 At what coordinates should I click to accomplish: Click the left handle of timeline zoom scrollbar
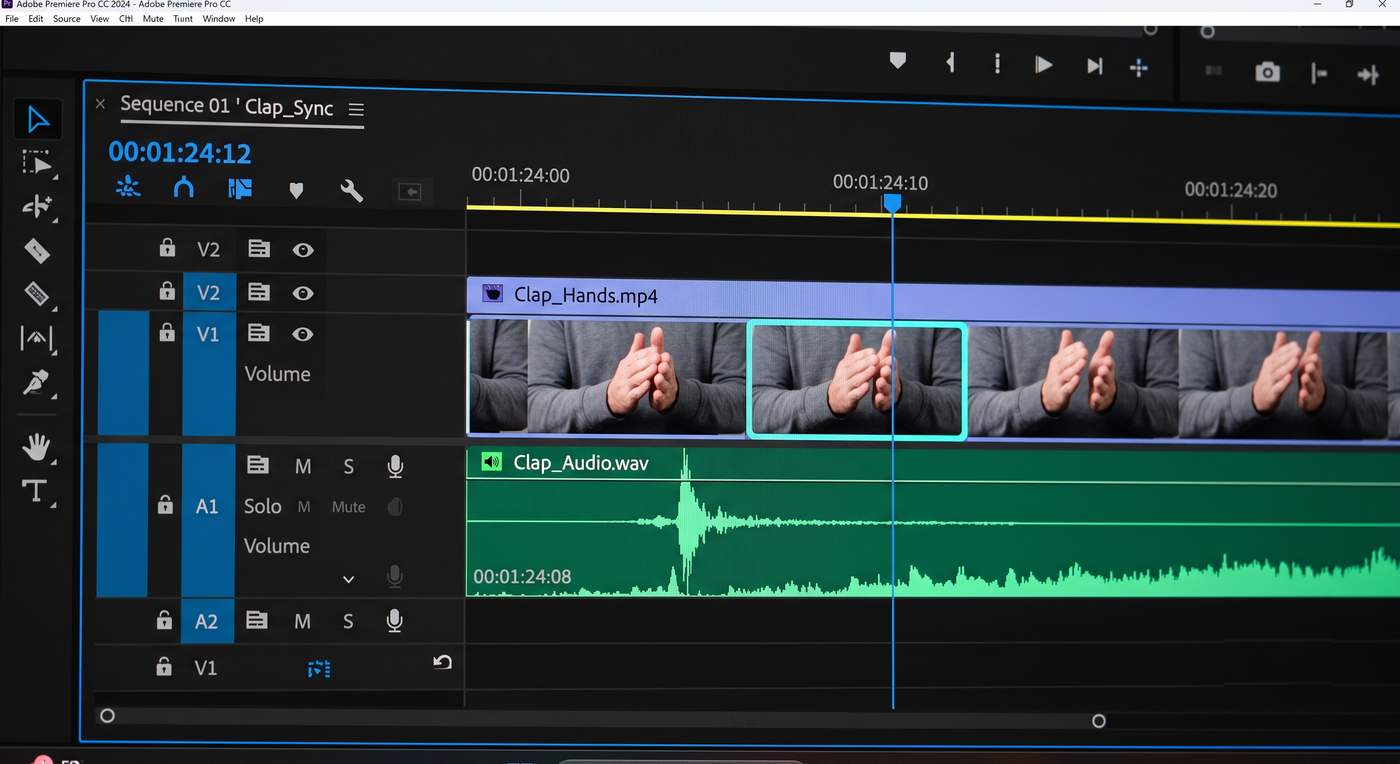click(108, 716)
